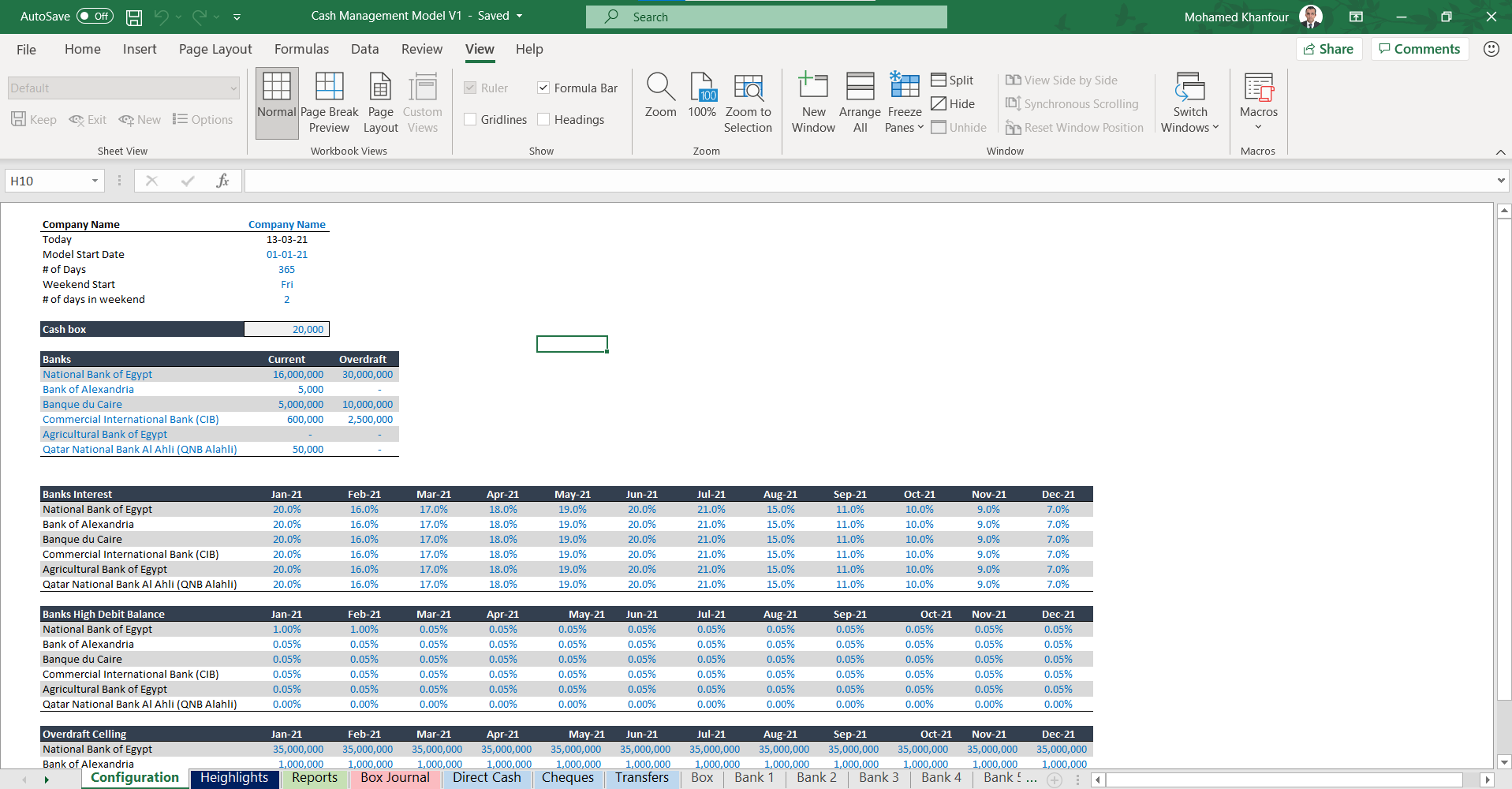Click the Save icon in title bar
Image resolution: width=1512 pixels, height=789 pixels.
[134, 17]
